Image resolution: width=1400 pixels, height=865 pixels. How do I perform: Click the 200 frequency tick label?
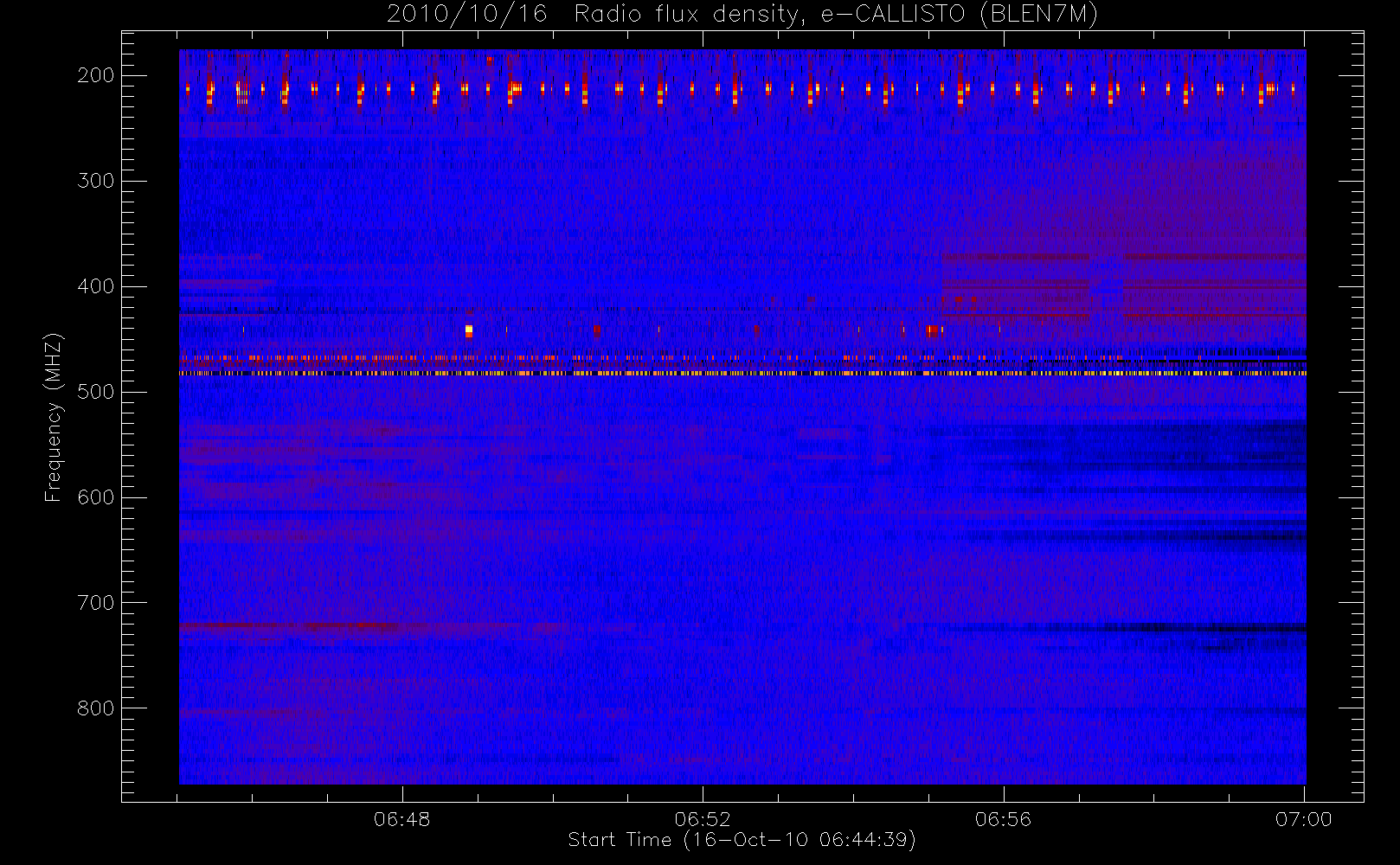[95, 75]
